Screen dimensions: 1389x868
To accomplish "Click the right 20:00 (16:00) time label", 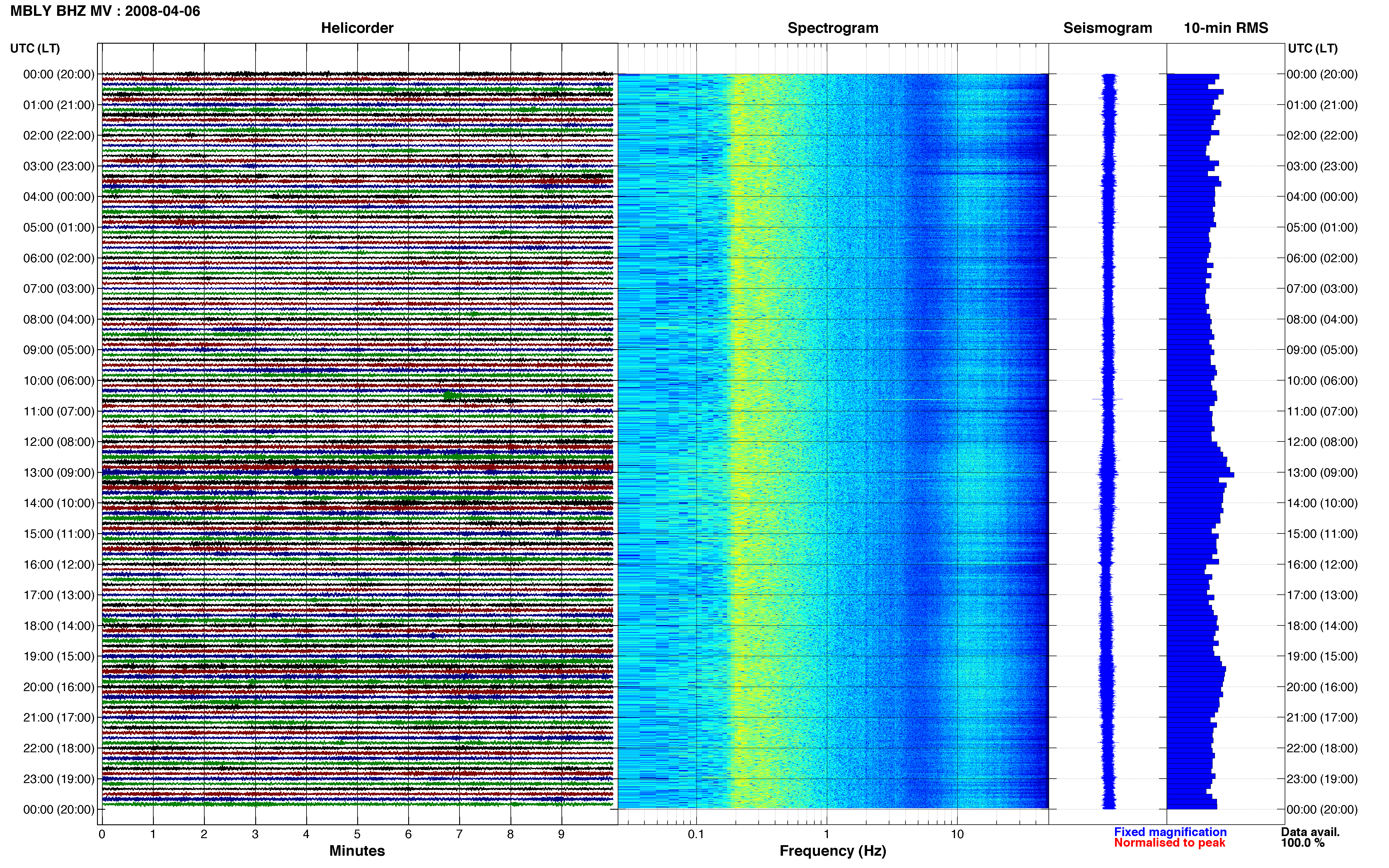I will (1322, 687).
